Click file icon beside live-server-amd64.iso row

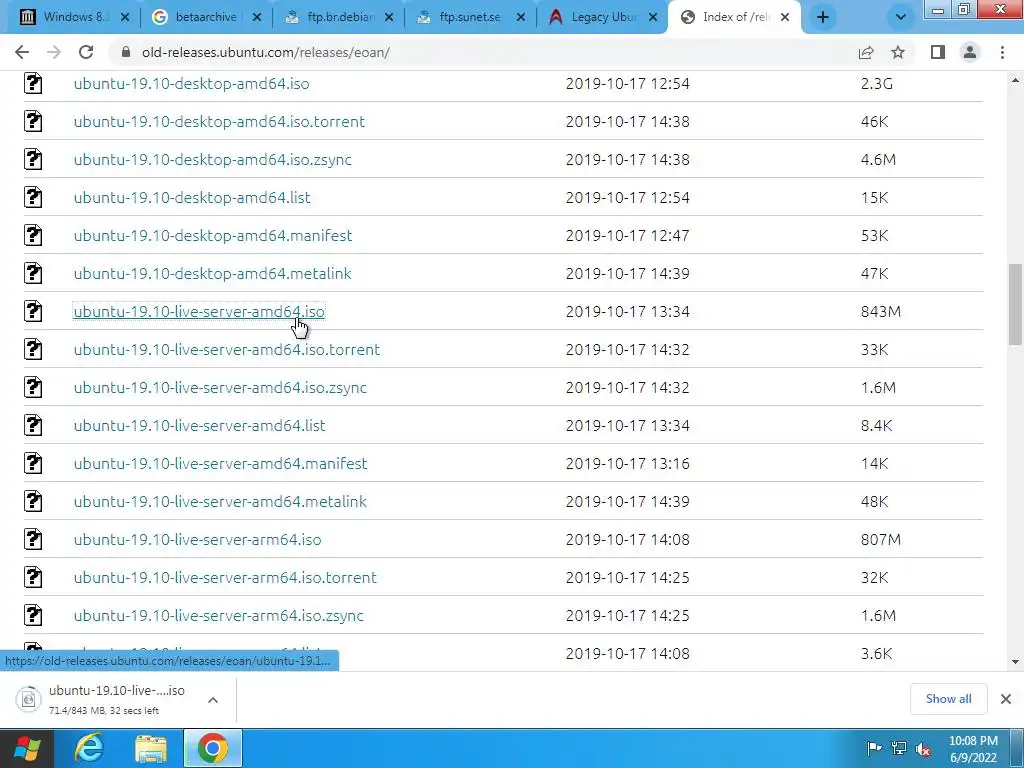coord(33,312)
